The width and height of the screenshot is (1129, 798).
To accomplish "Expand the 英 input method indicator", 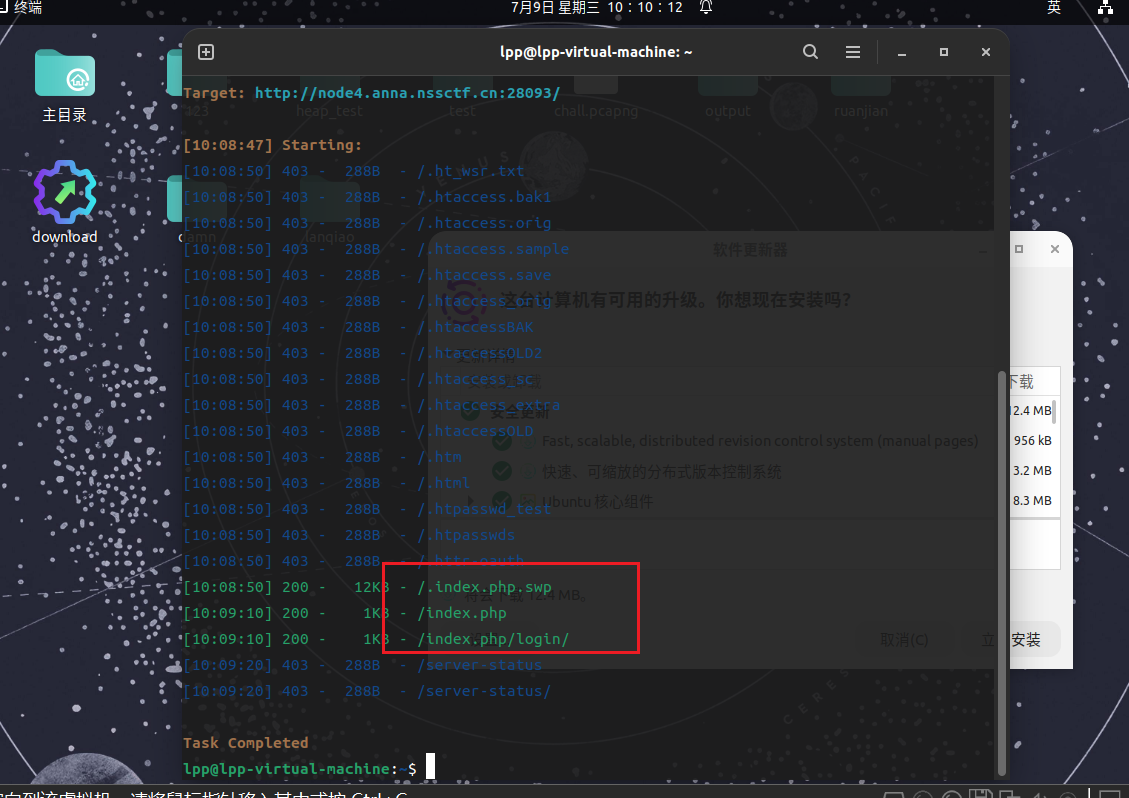I will click(1053, 8).
